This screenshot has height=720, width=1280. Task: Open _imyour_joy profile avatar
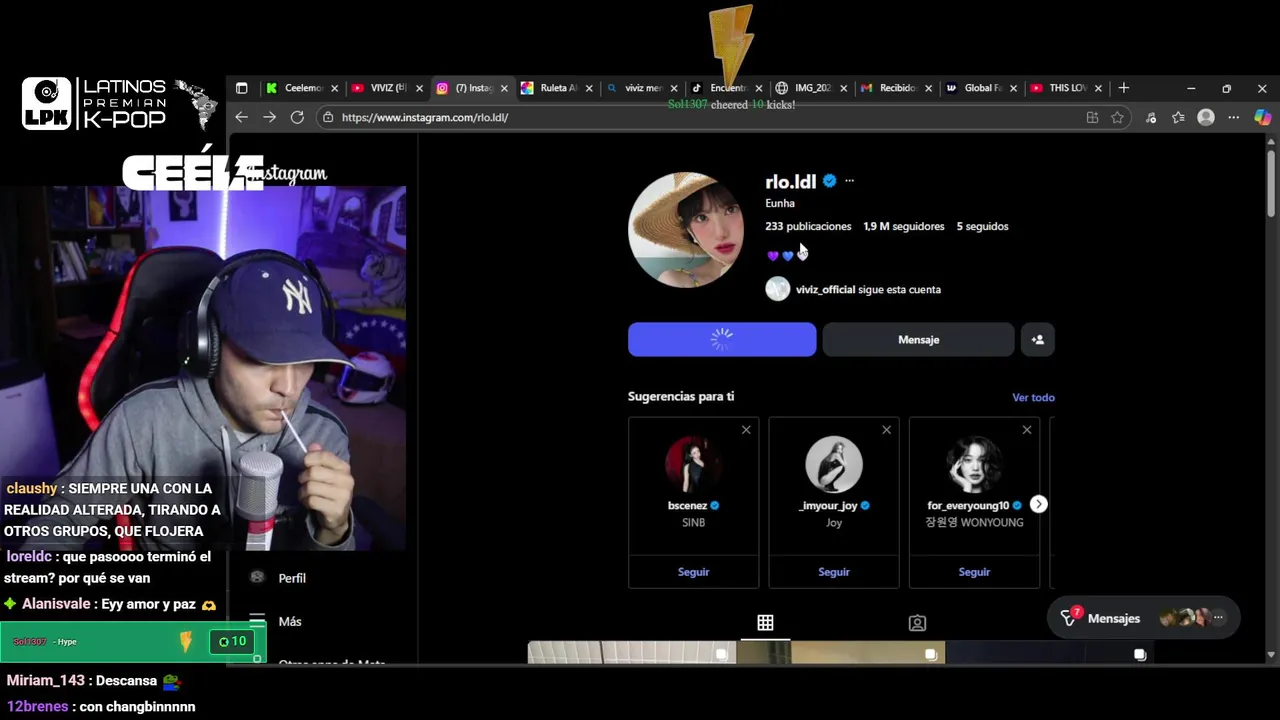(x=833, y=464)
